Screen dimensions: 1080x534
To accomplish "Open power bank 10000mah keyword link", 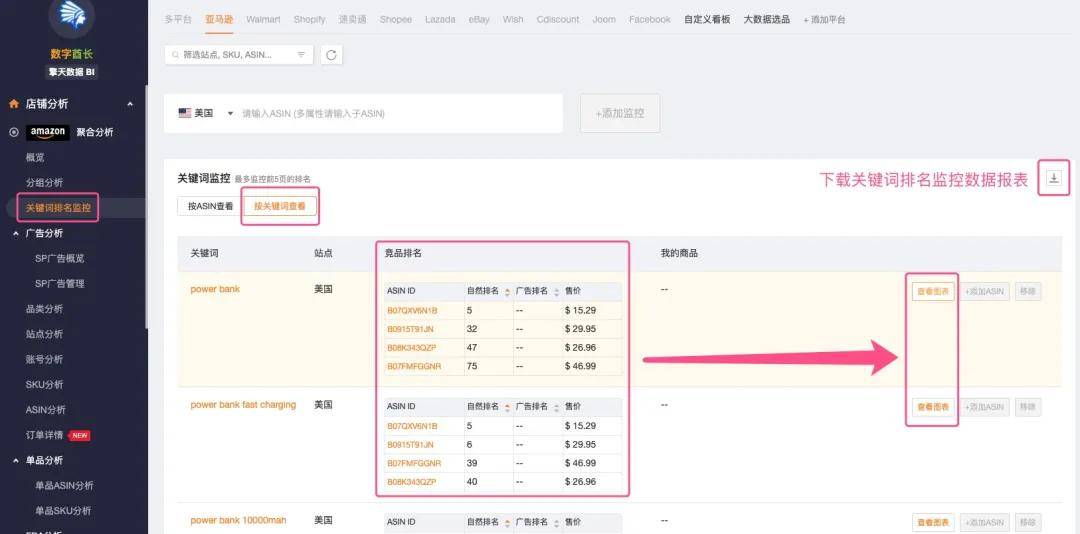I will 238,520.
